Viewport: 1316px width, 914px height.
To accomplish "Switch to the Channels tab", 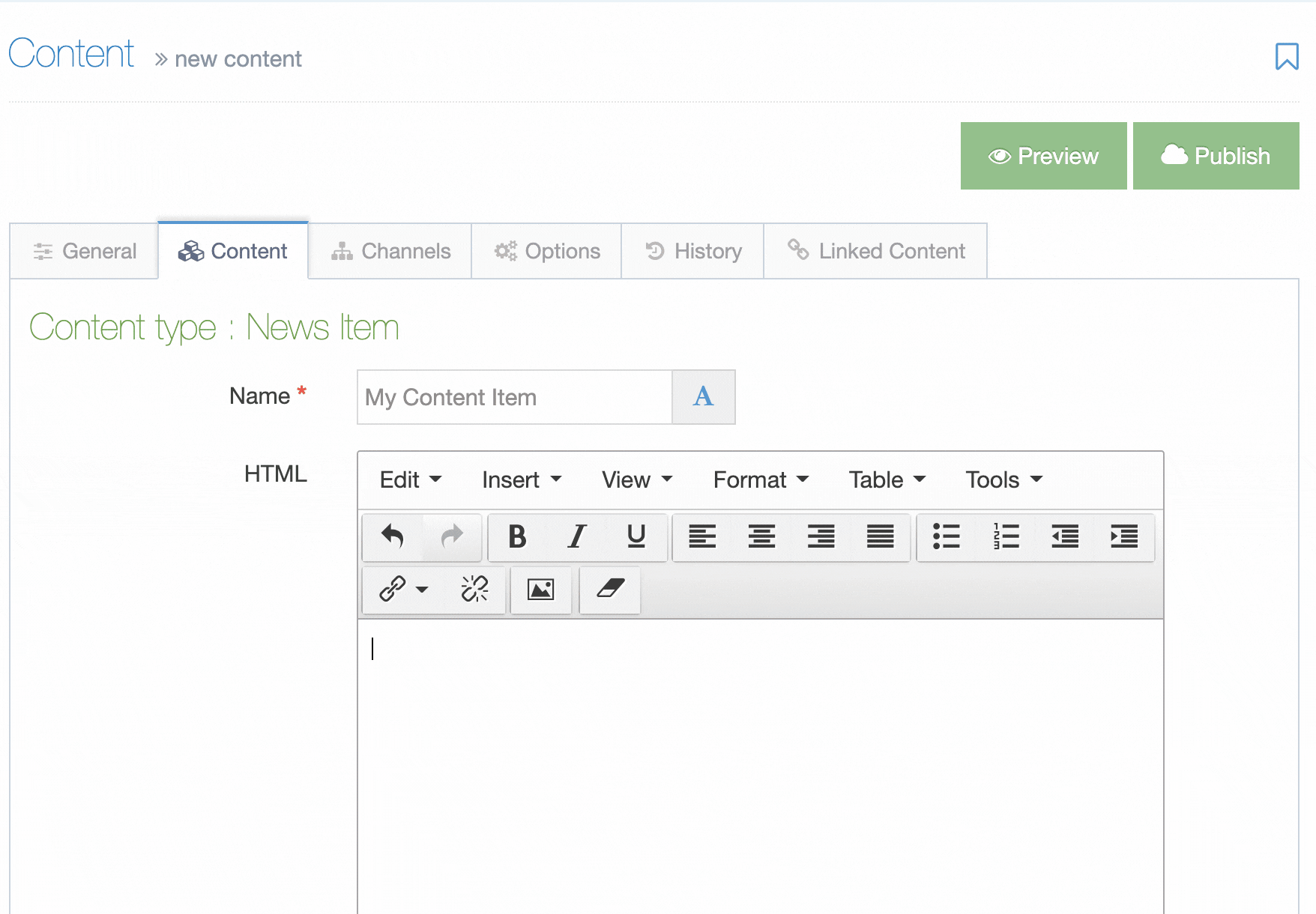I will (390, 251).
